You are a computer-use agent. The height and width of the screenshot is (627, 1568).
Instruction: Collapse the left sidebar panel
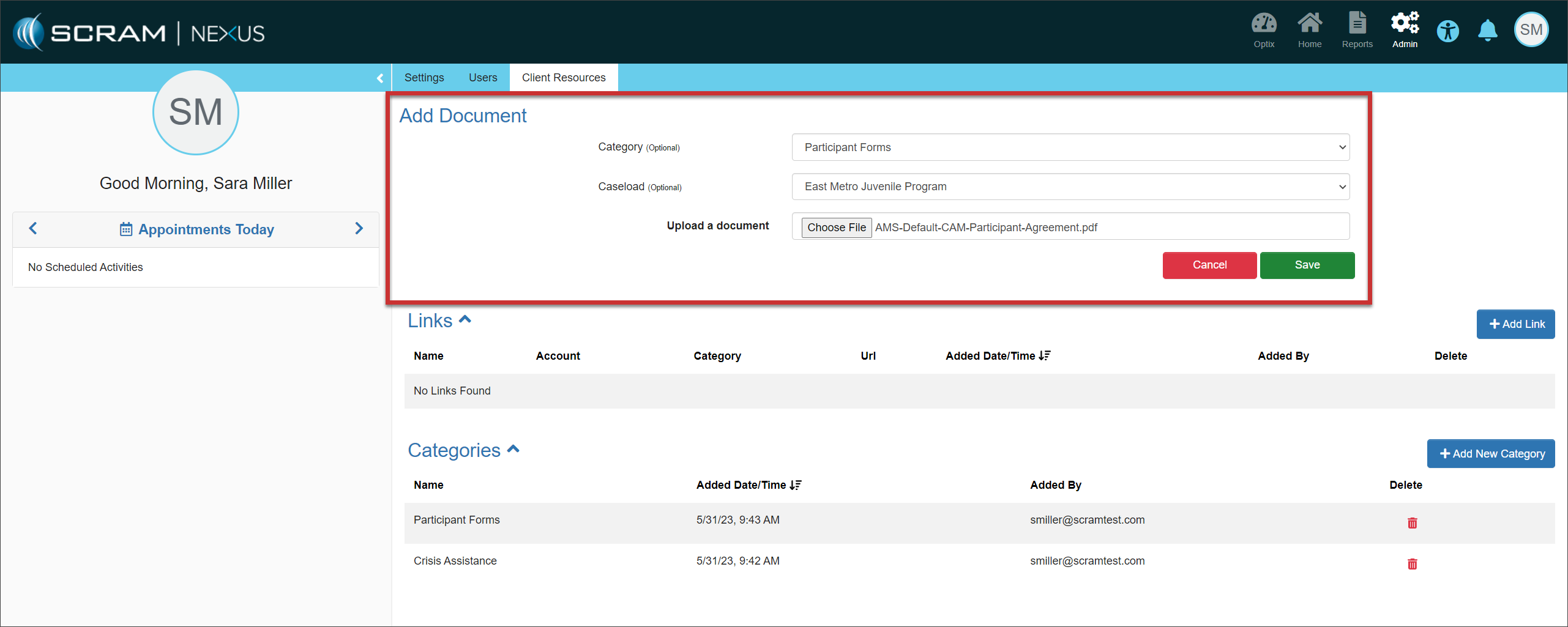pyautogui.click(x=380, y=78)
